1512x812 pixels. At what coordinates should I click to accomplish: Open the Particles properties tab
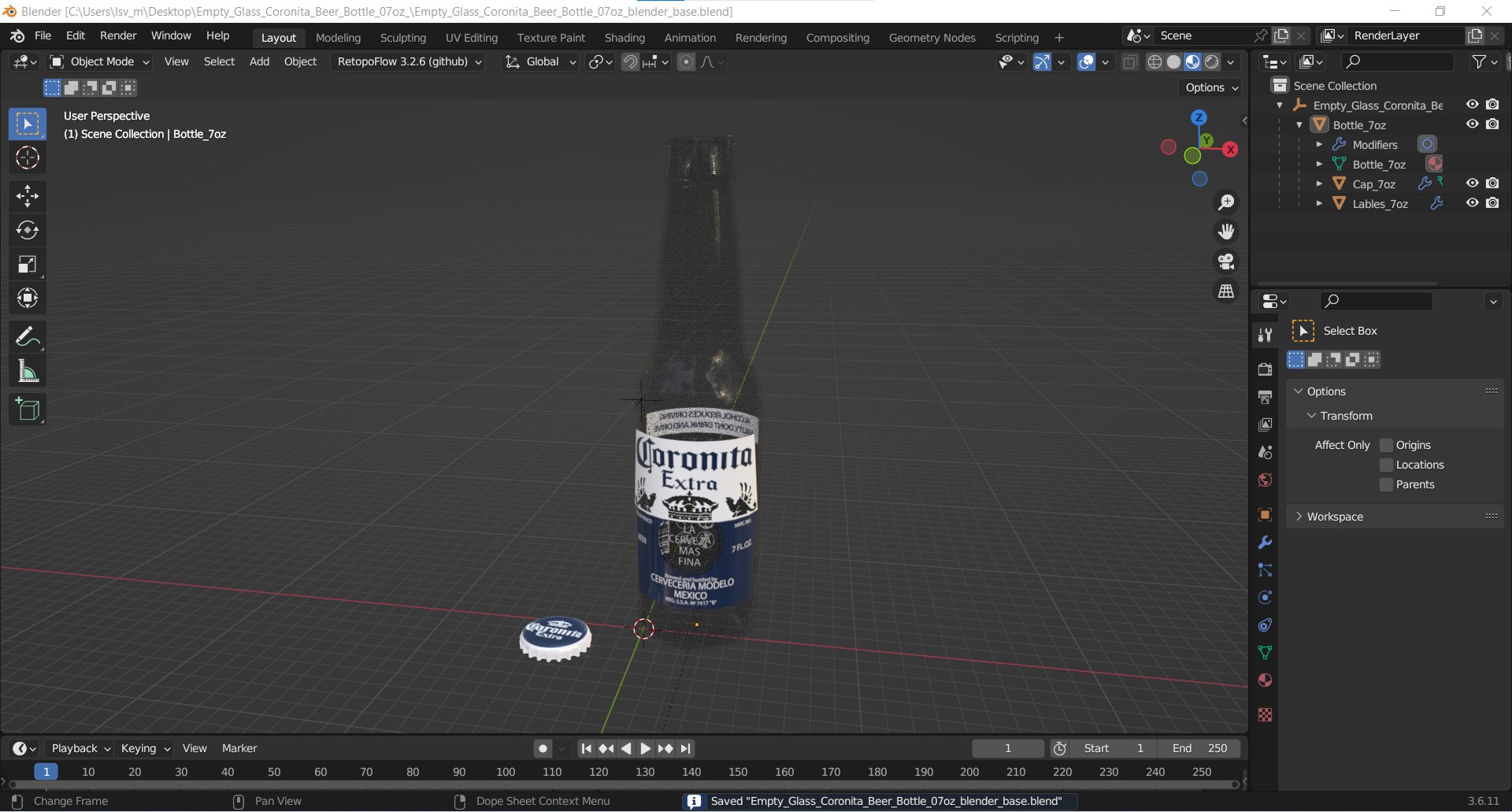coord(1265,570)
